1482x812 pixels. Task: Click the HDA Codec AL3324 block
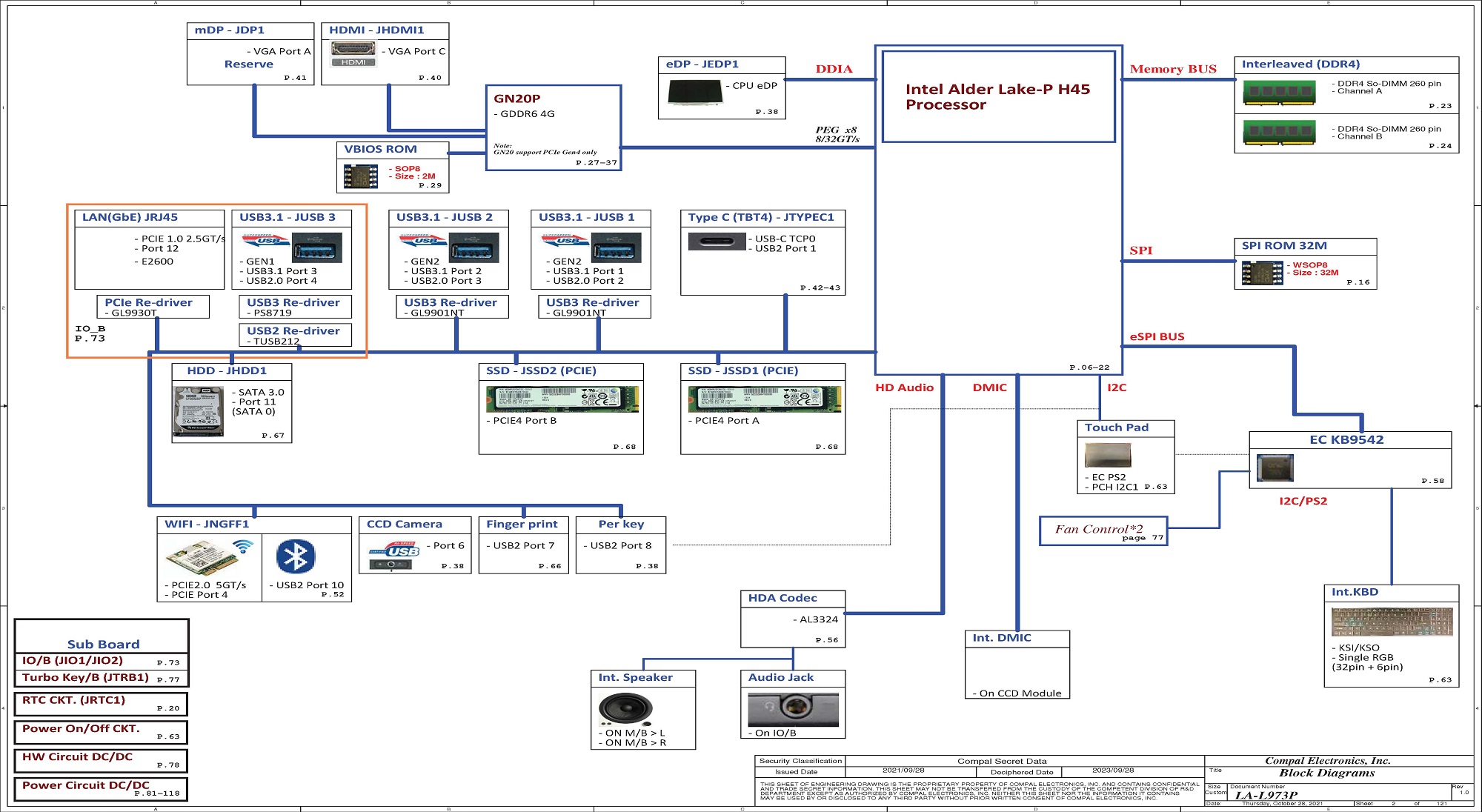point(793,619)
